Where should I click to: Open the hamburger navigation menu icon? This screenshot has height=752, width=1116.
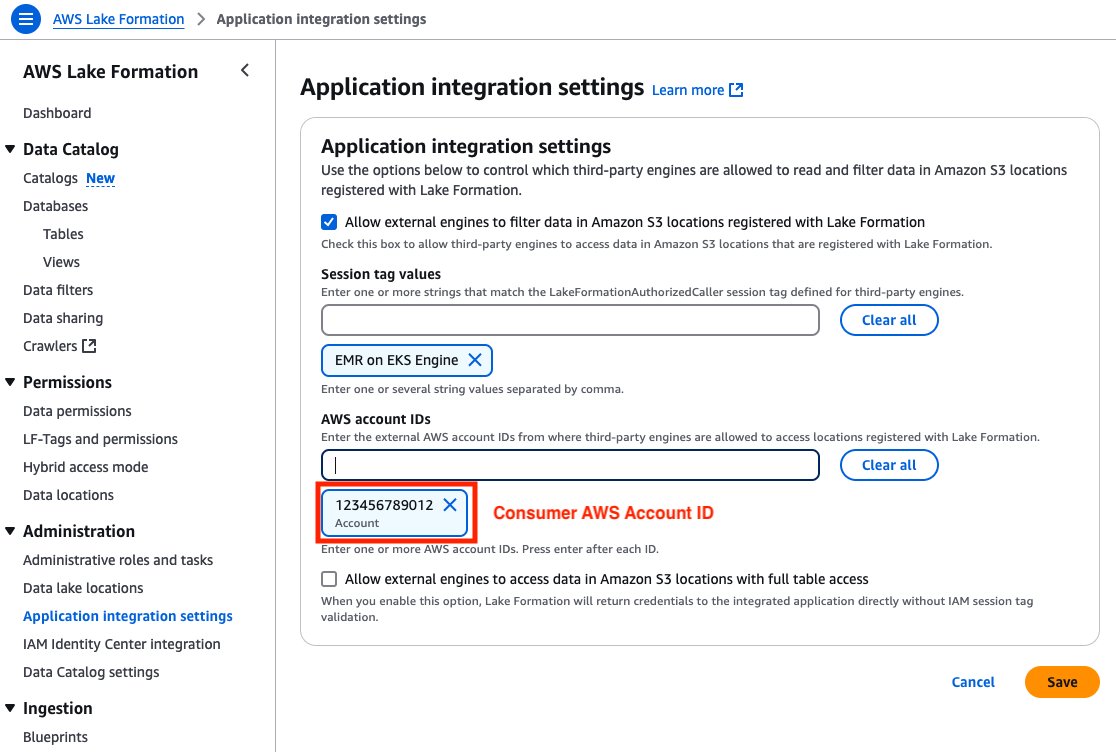[25, 19]
